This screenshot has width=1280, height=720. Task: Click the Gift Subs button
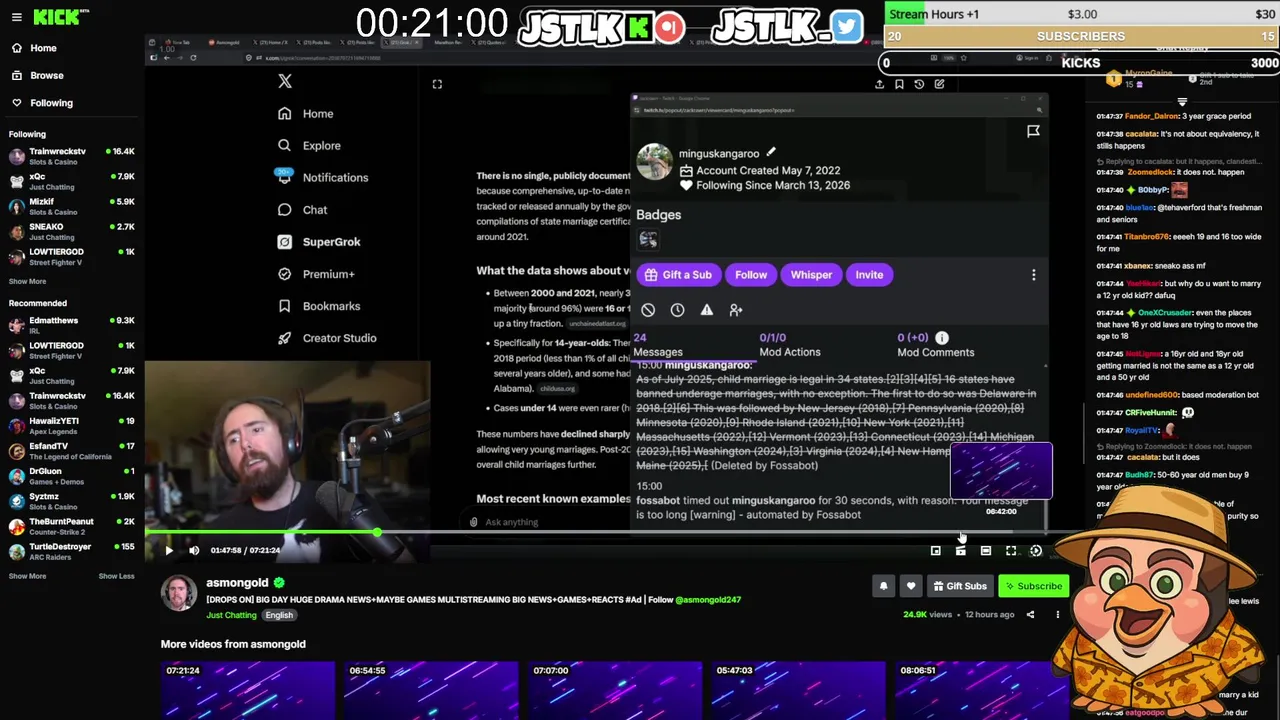[x=960, y=586]
